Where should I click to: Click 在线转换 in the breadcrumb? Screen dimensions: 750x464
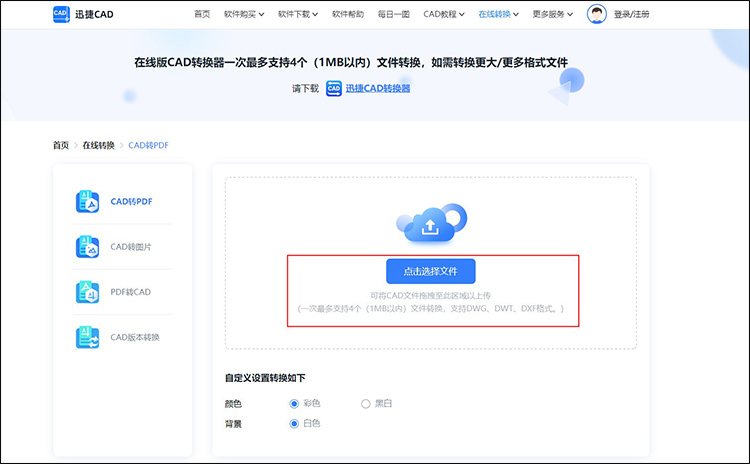coord(99,145)
